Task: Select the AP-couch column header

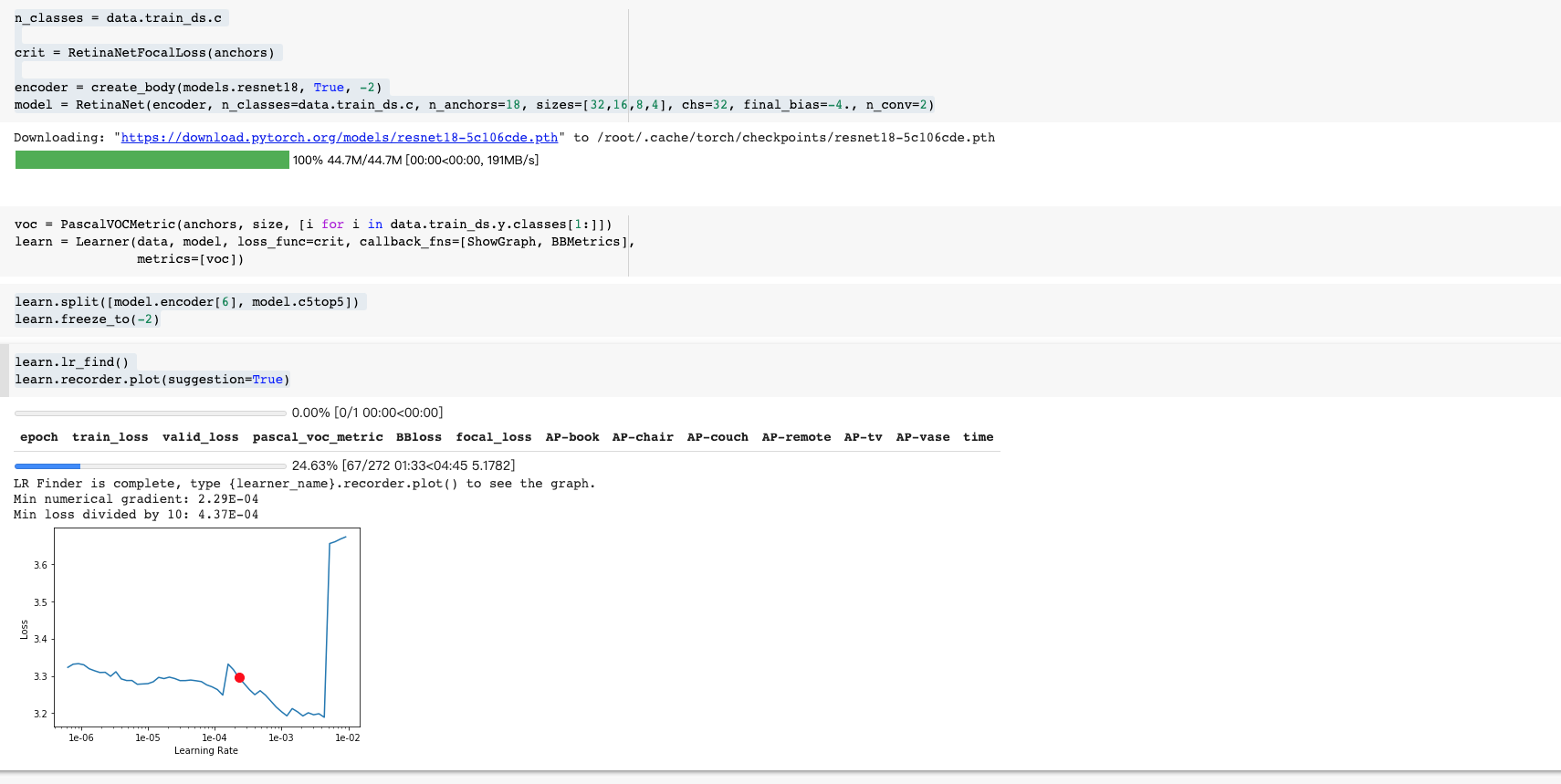Action: (x=718, y=437)
